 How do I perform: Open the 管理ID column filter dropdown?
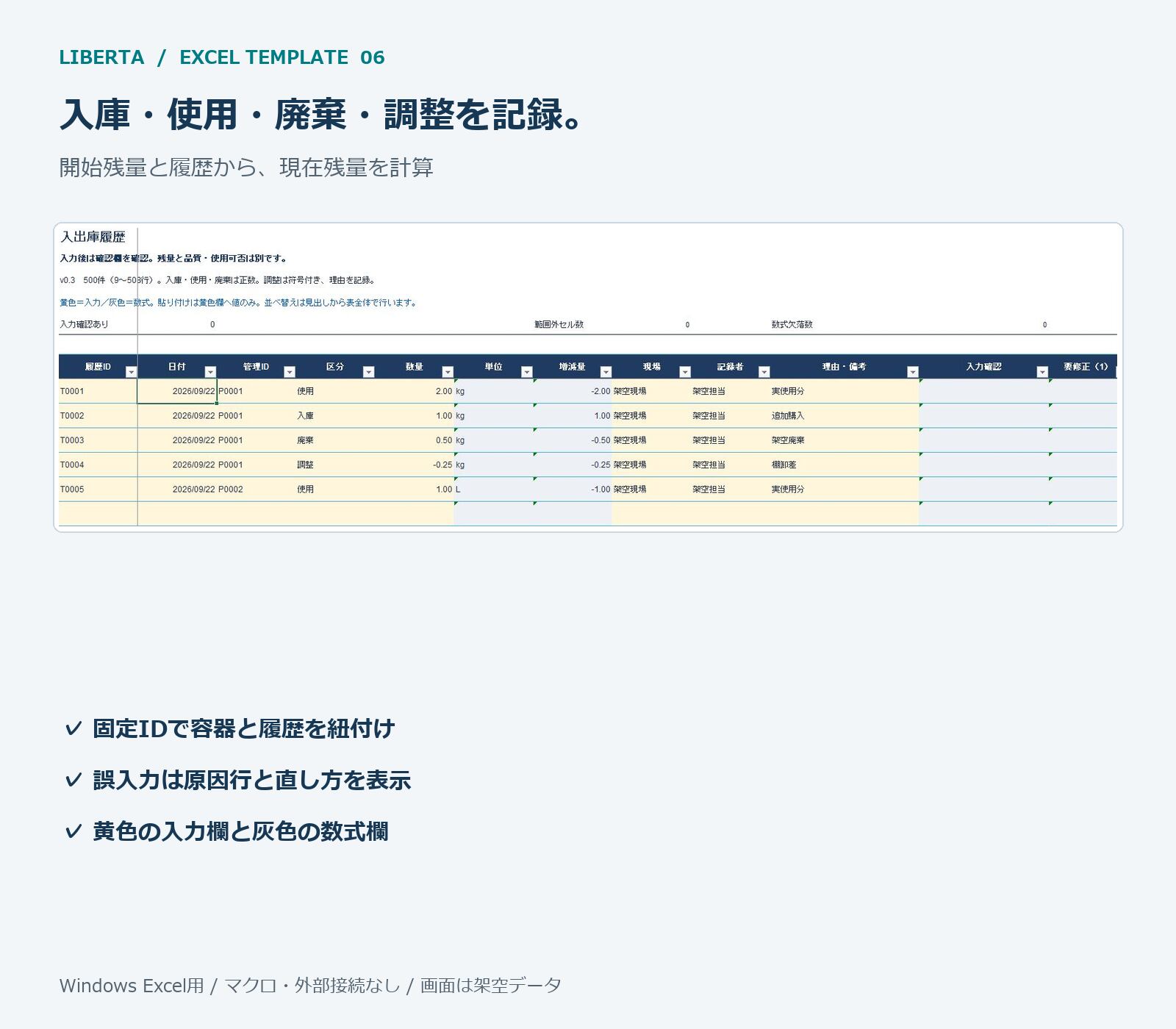[290, 372]
